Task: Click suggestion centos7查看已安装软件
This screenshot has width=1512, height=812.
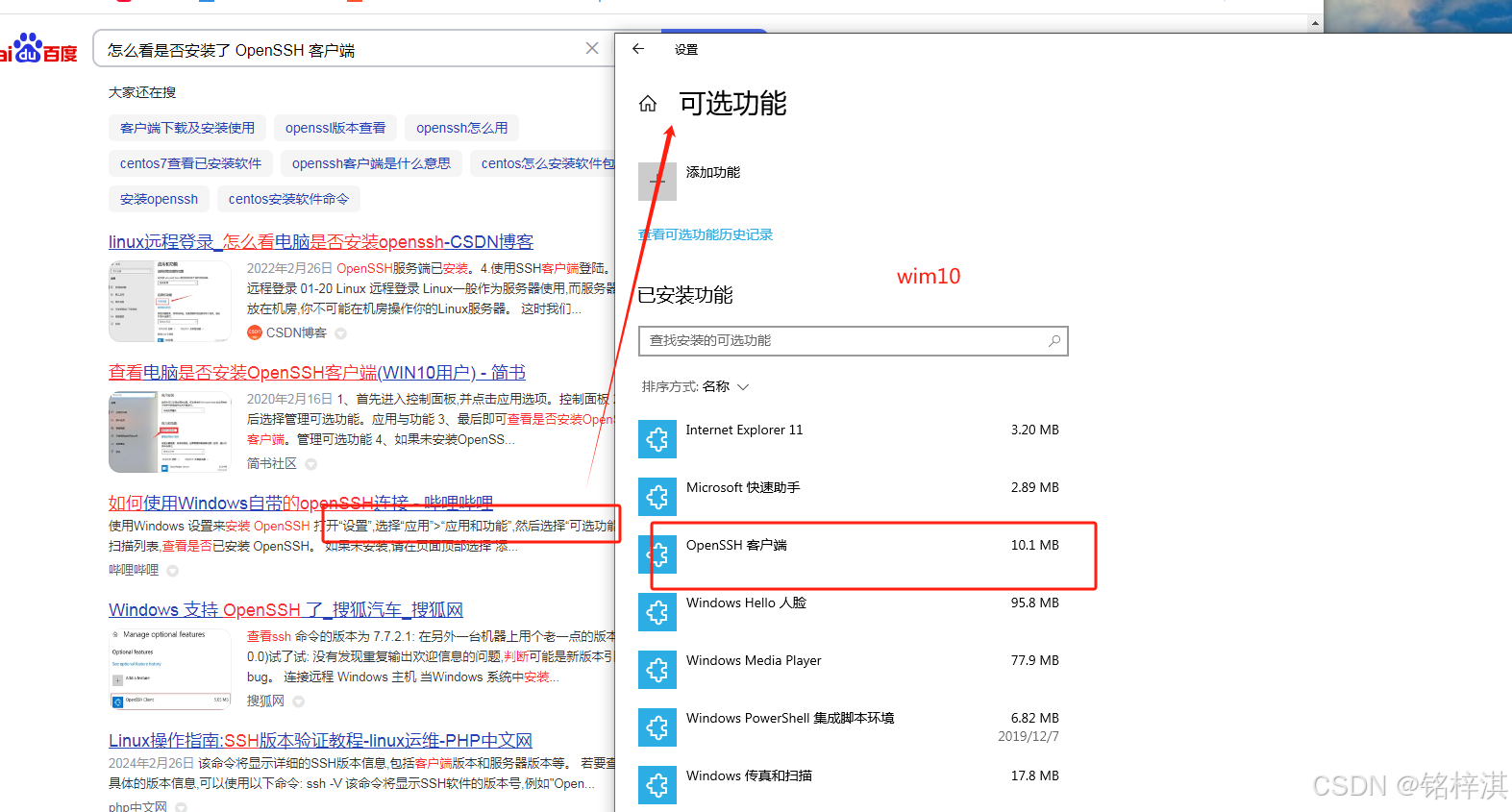Action: point(190,163)
